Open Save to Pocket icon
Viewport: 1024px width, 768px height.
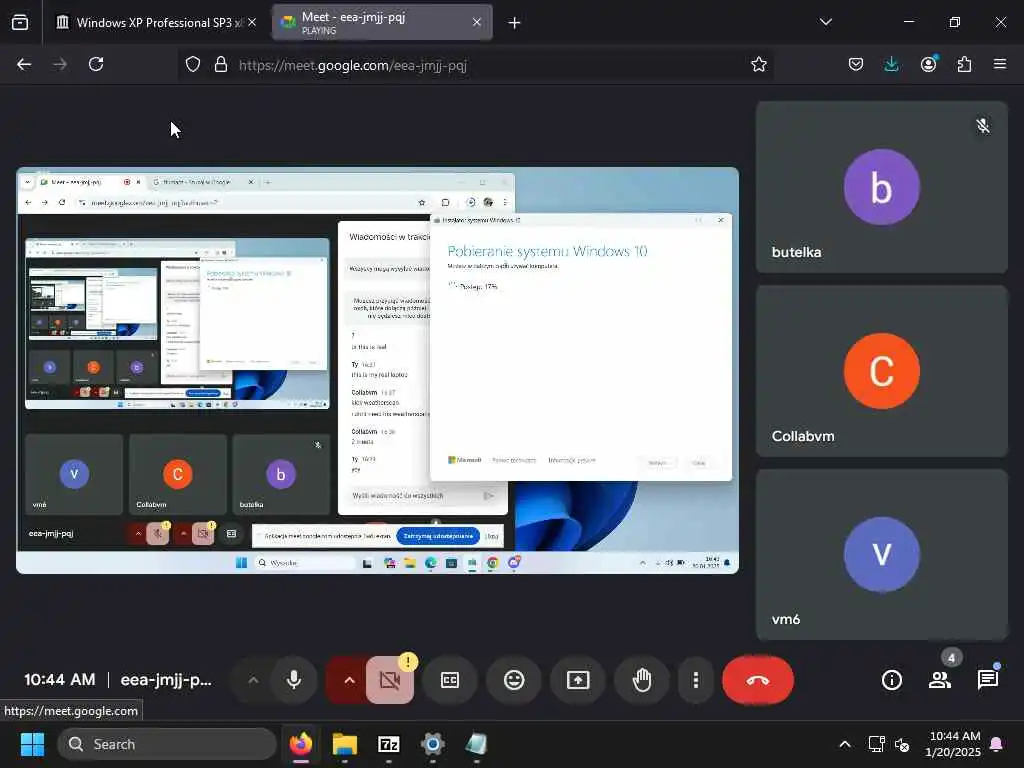coord(856,64)
